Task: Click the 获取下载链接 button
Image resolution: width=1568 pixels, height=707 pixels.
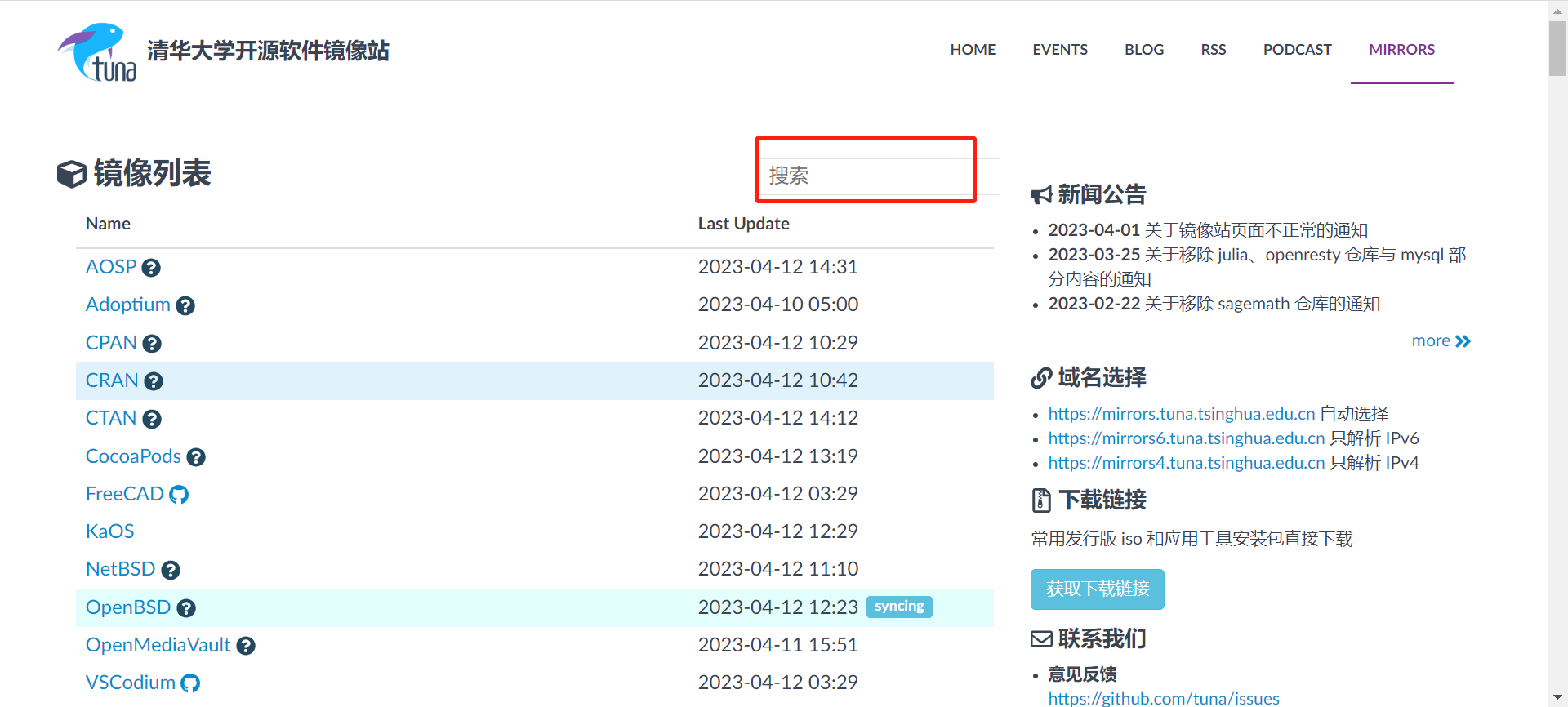Action: coord(1098,589)
